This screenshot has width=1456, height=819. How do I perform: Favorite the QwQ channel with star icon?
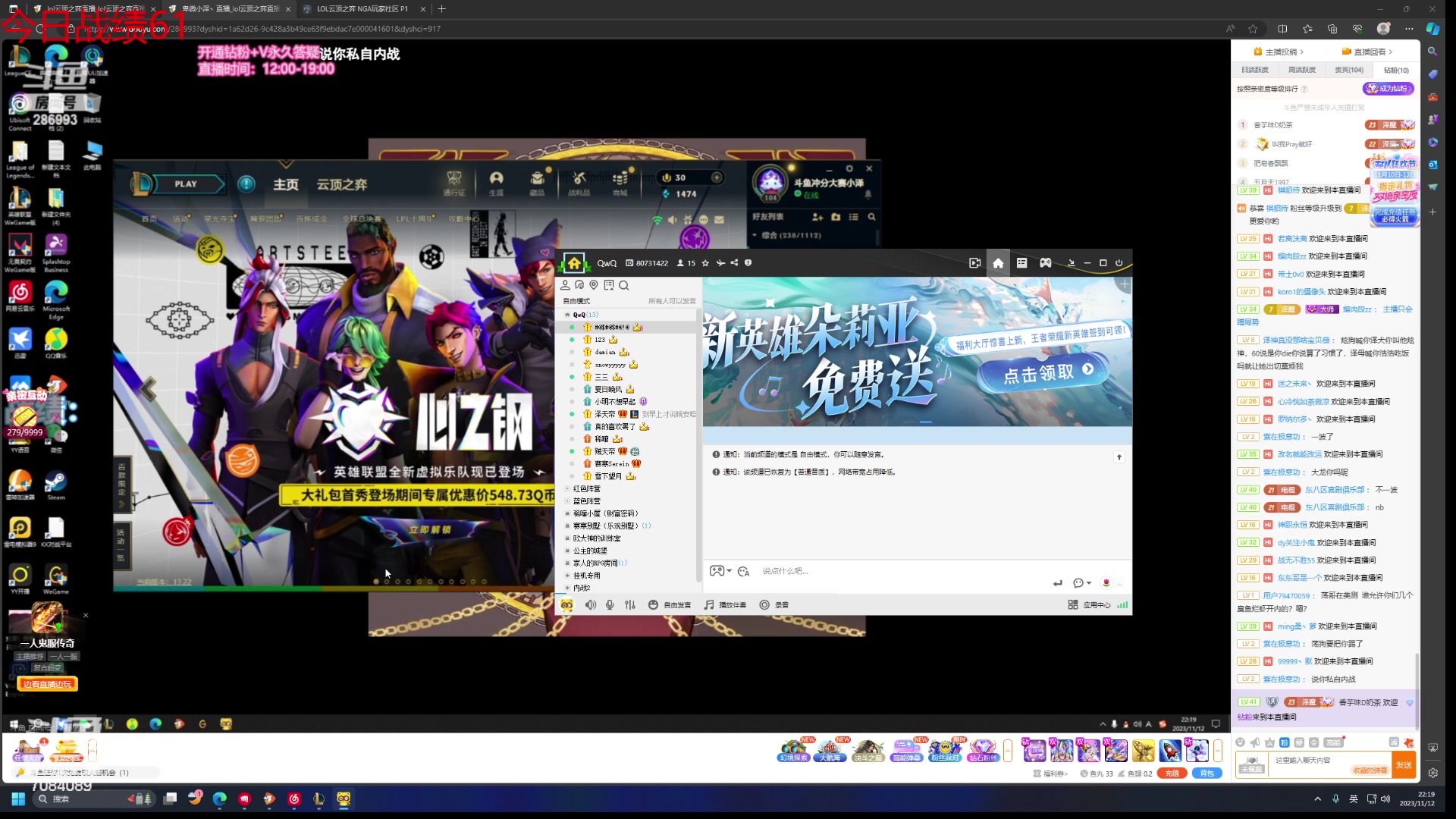point(705,263)
